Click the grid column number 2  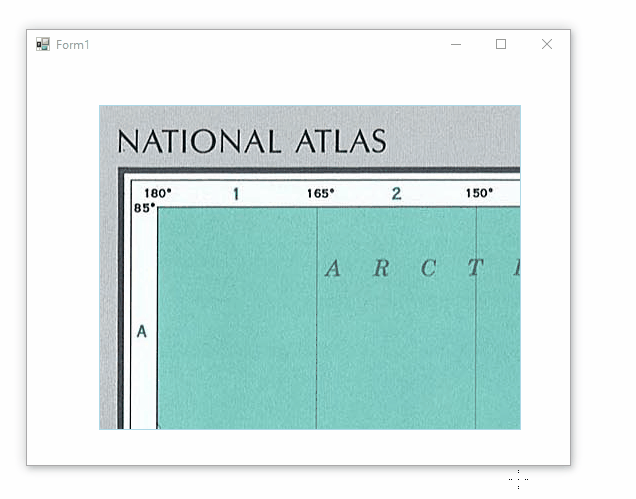[396, 194]
